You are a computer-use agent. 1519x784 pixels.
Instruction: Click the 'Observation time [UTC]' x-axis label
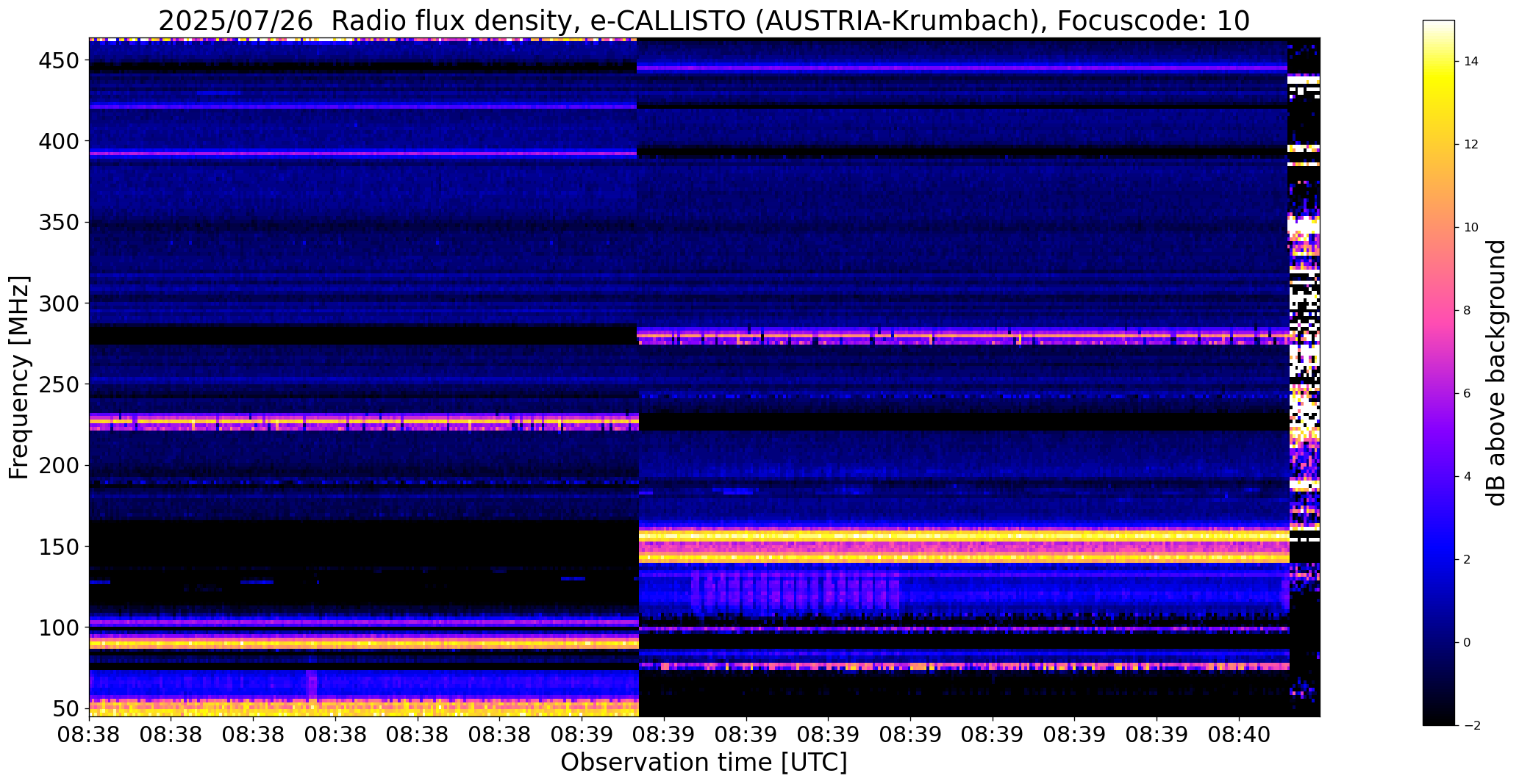click(704, 762)
